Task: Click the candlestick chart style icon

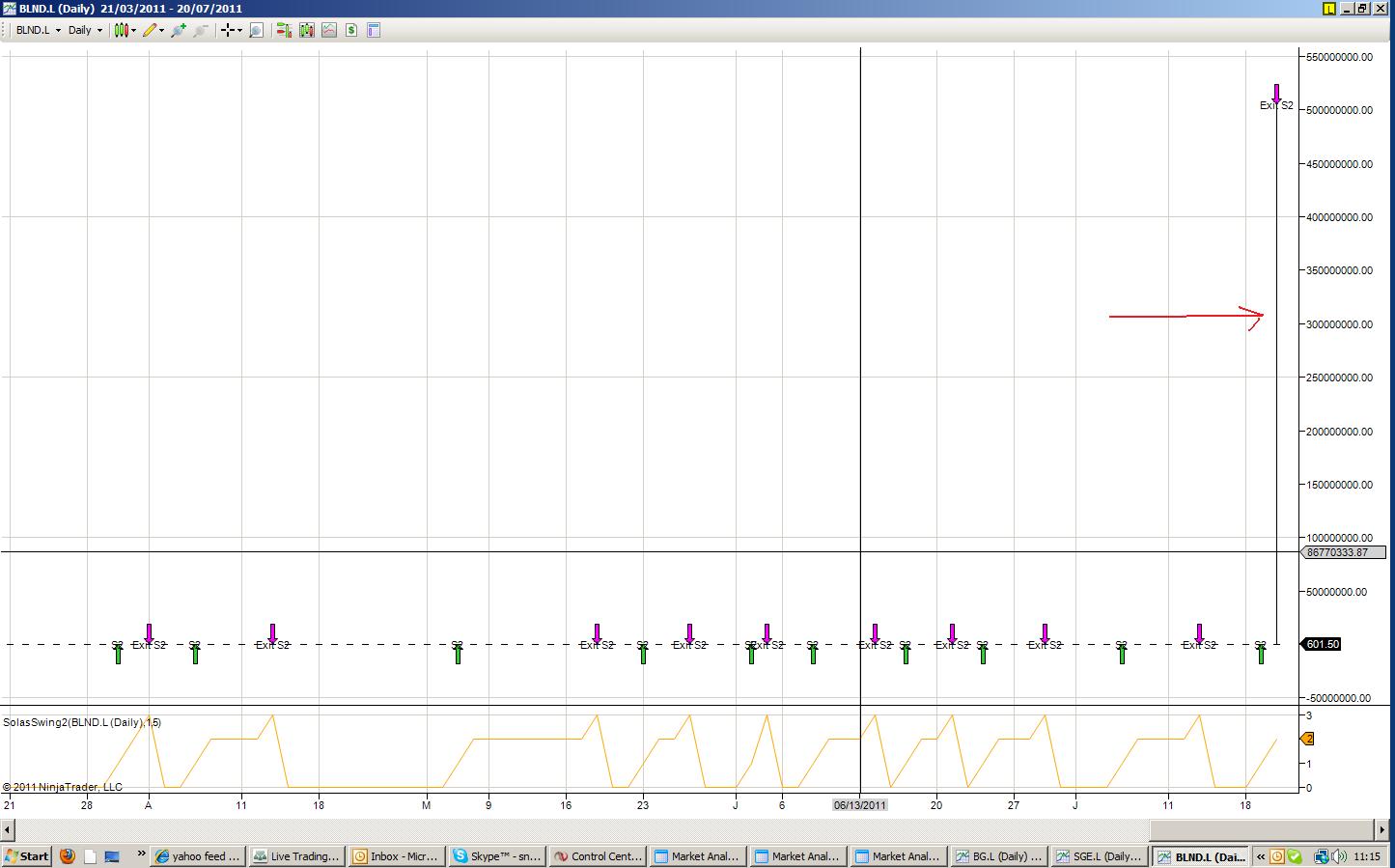Action: [x=121, y=30]
